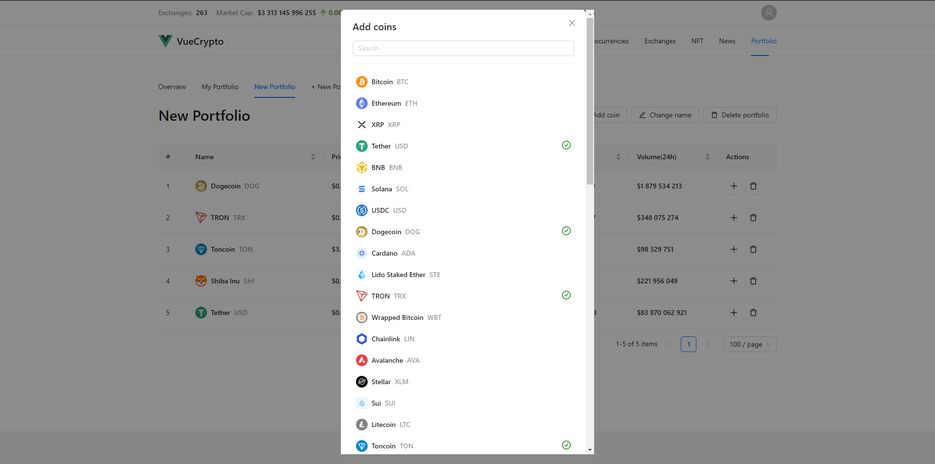Open user profile avatar icon
935x464 pixels.
click(x=768, y=13)
